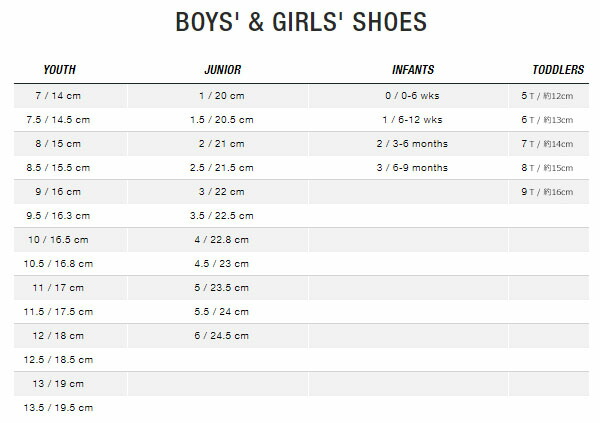This screenshot has width=600, height=423.
Task: Select the BOYS' & GIRLS' SHOES title
Action: click(301, 22)
